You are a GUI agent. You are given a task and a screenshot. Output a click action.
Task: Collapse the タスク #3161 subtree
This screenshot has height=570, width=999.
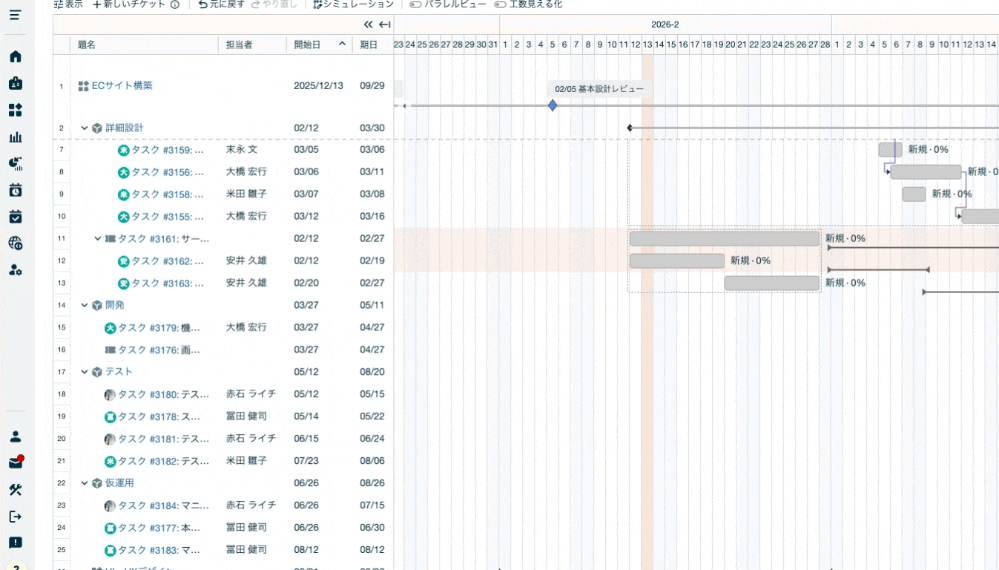click(x=98, y=239)
